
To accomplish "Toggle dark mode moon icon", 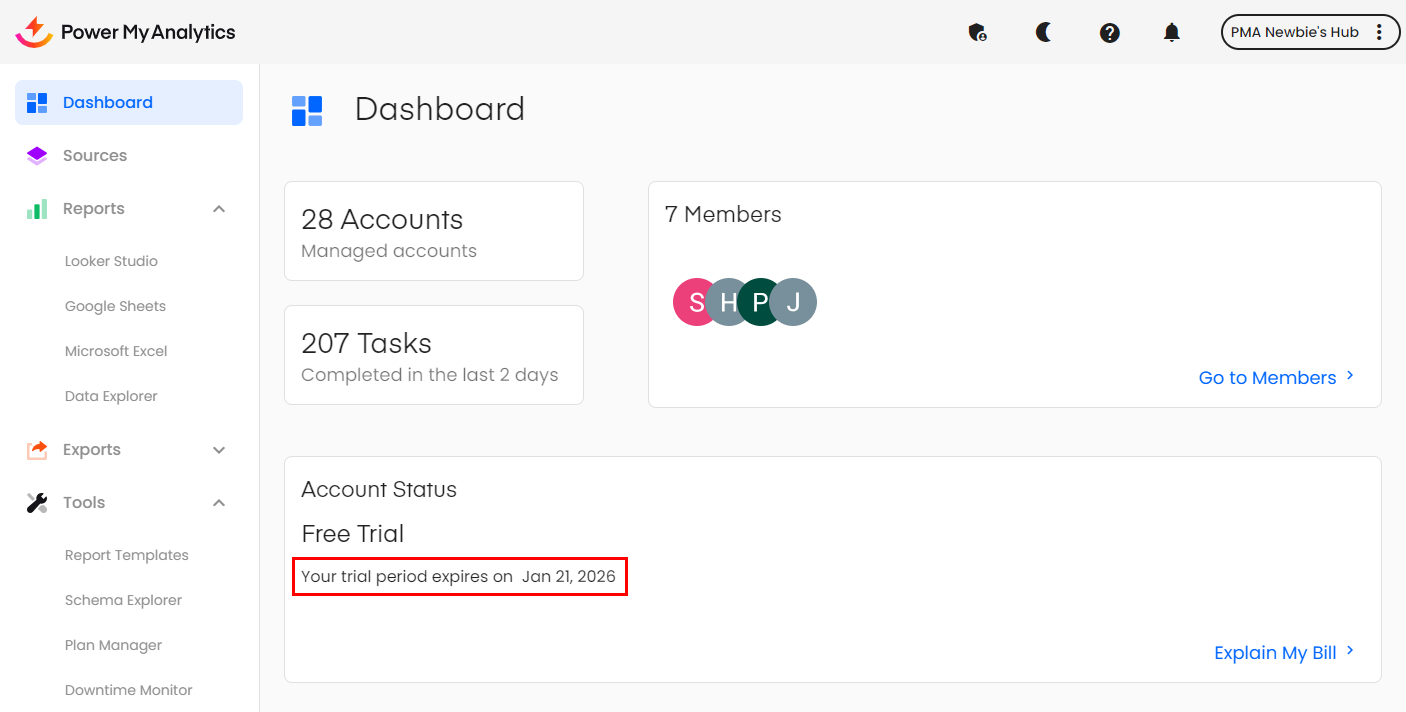I will point(1044,33).
